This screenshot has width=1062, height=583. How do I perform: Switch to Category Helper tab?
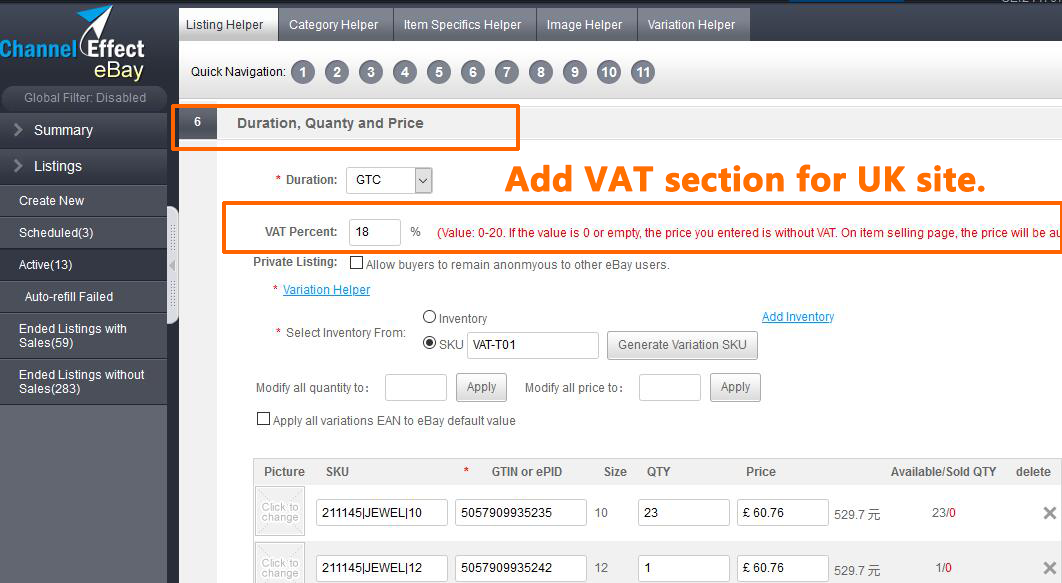(334, 24)
